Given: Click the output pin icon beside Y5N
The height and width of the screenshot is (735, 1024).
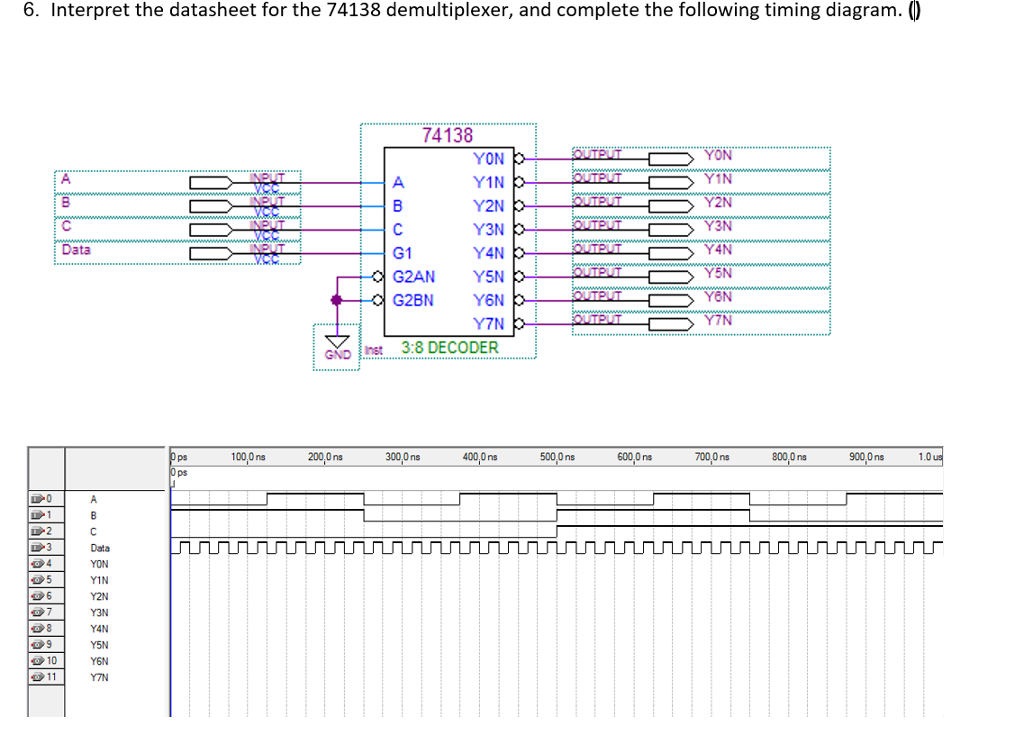Looking at the screenshot, I should coord(671,276).
